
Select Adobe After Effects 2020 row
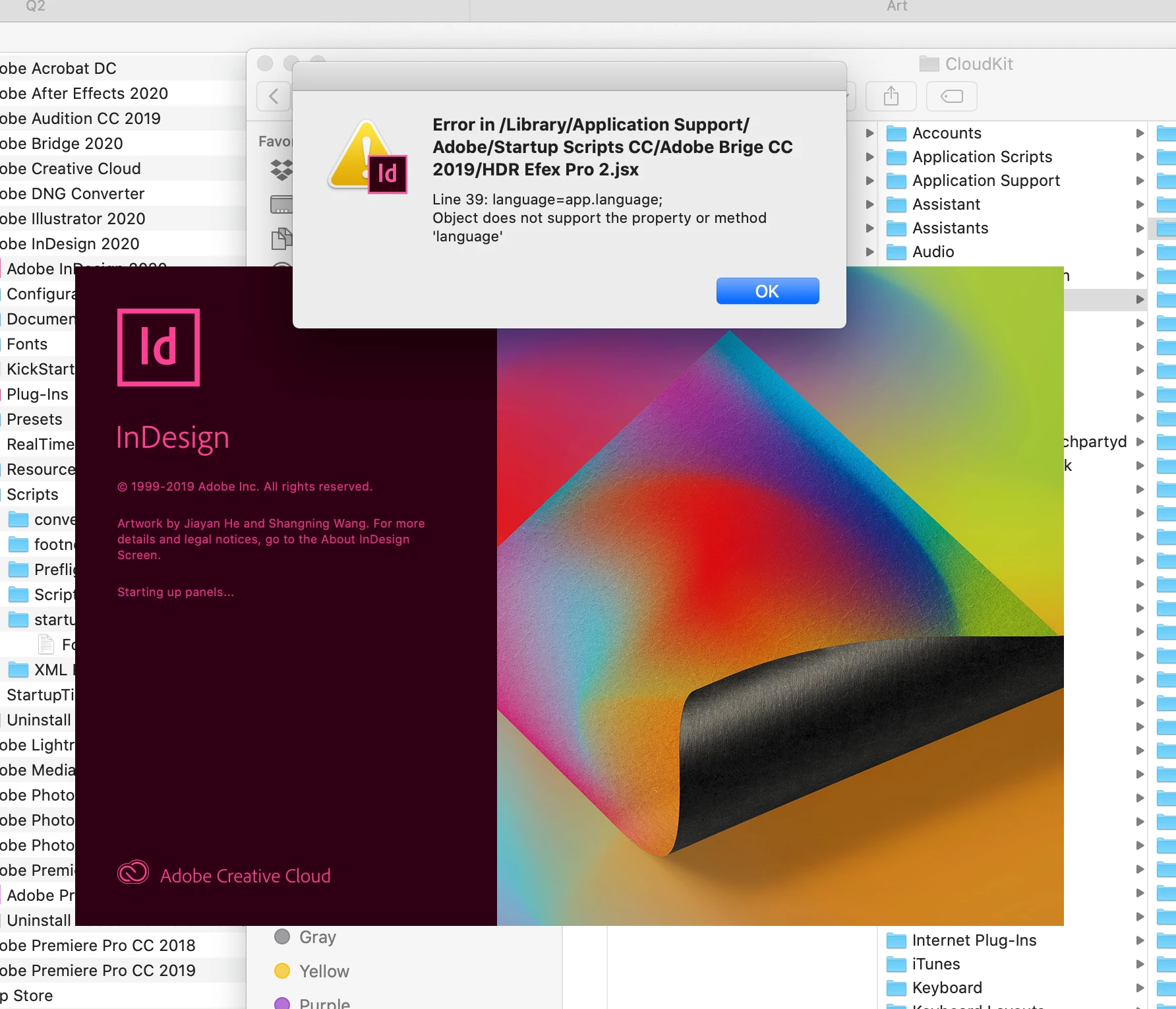coord(123,94)
